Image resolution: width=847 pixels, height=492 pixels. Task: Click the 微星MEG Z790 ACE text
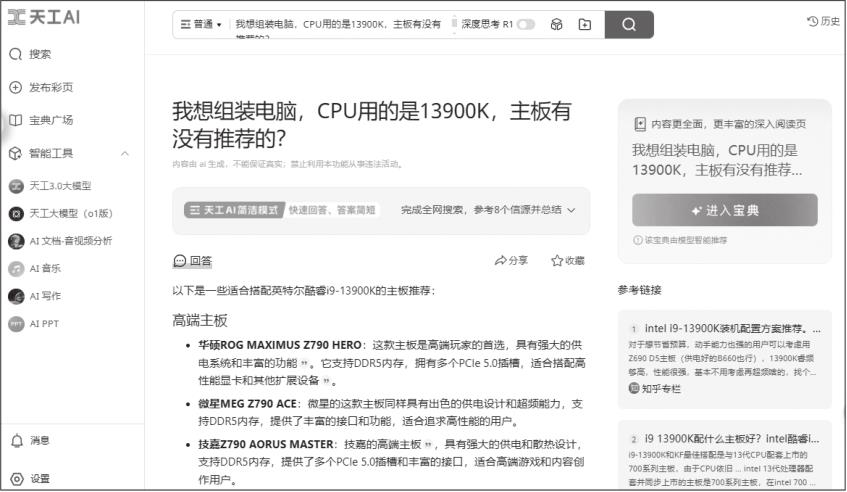[247, 403]
